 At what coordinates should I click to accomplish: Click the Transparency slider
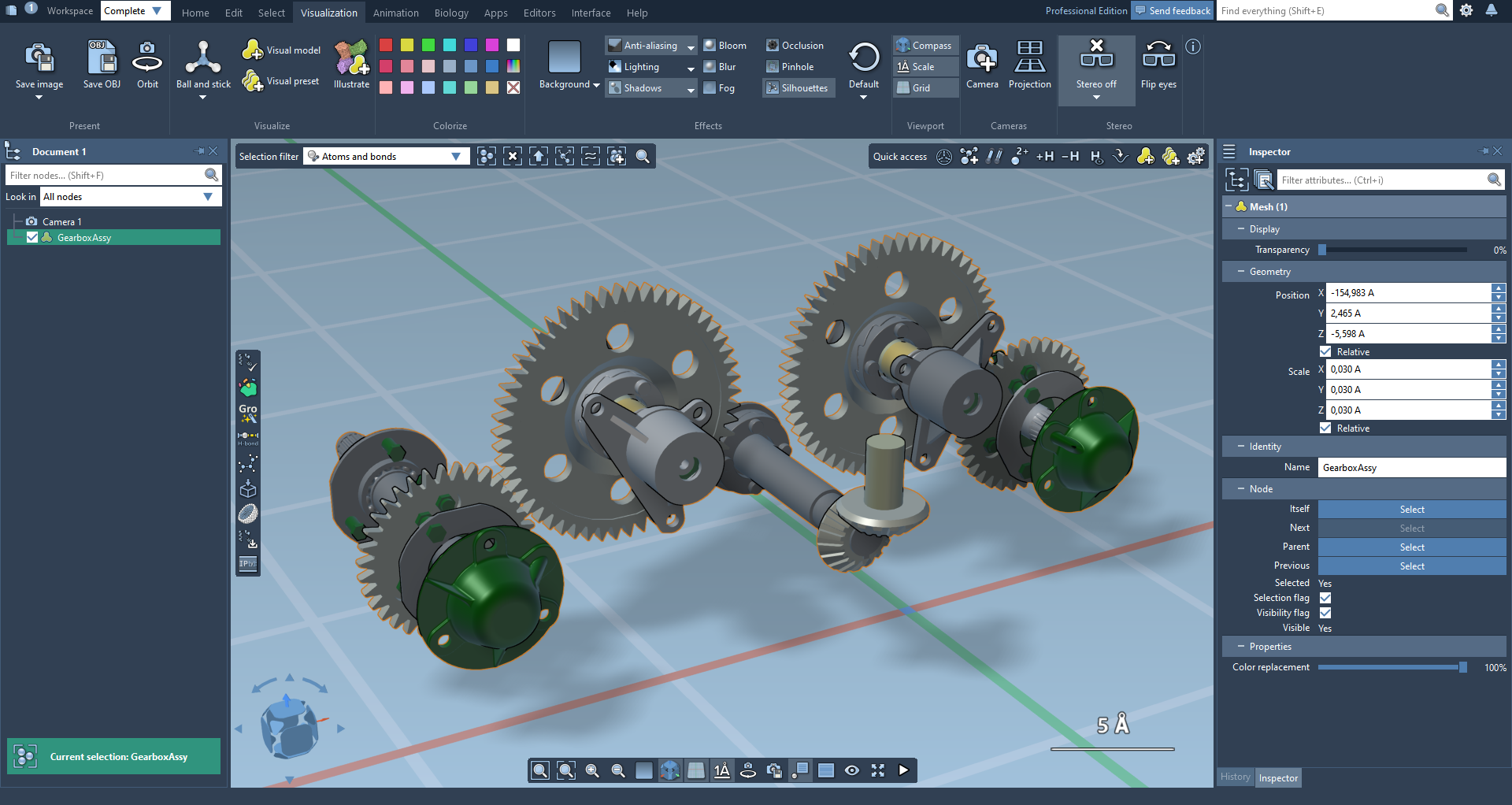(1393, 250)
